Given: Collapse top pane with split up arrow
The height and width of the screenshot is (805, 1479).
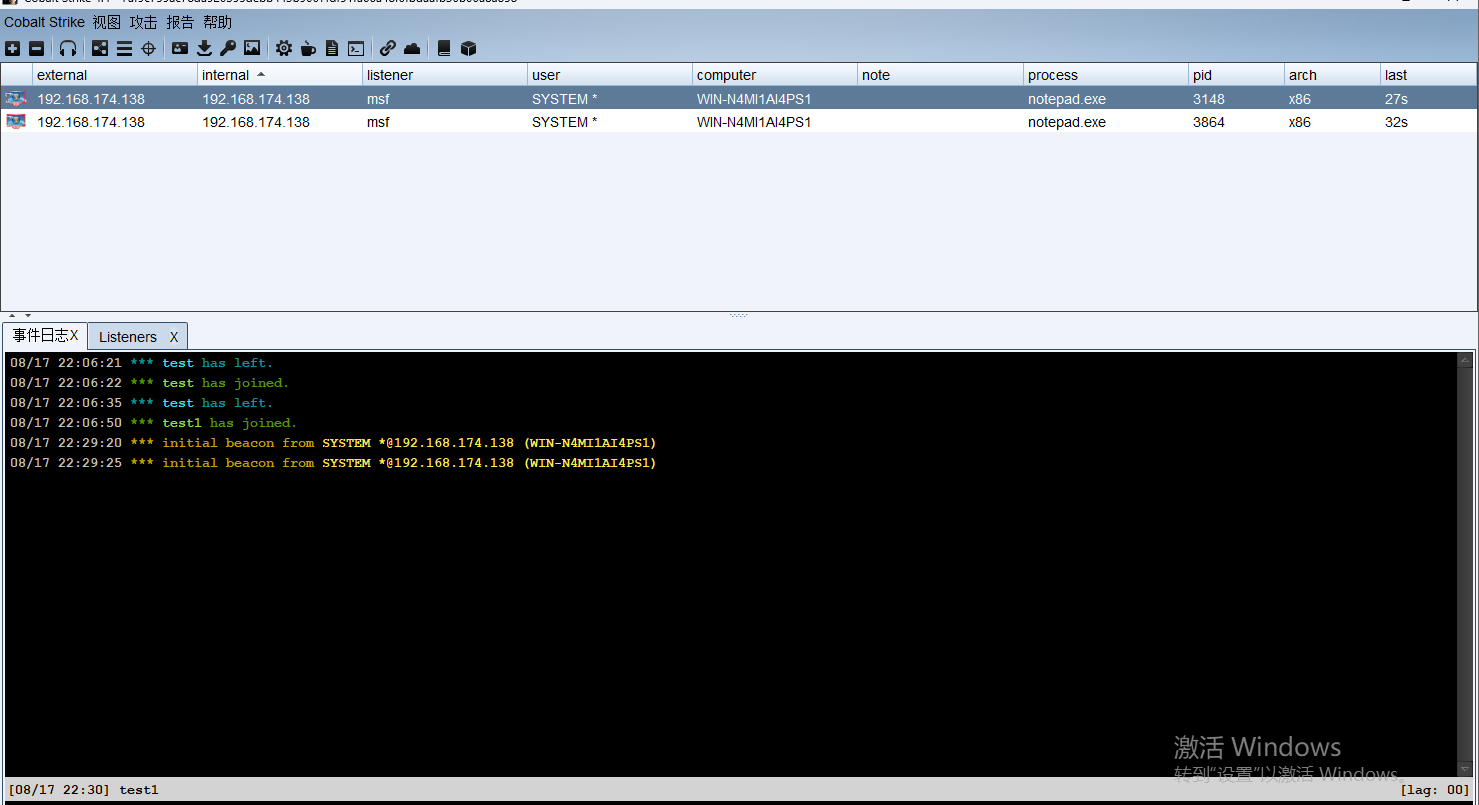Looking at the screenshot, I should [12, 316].
